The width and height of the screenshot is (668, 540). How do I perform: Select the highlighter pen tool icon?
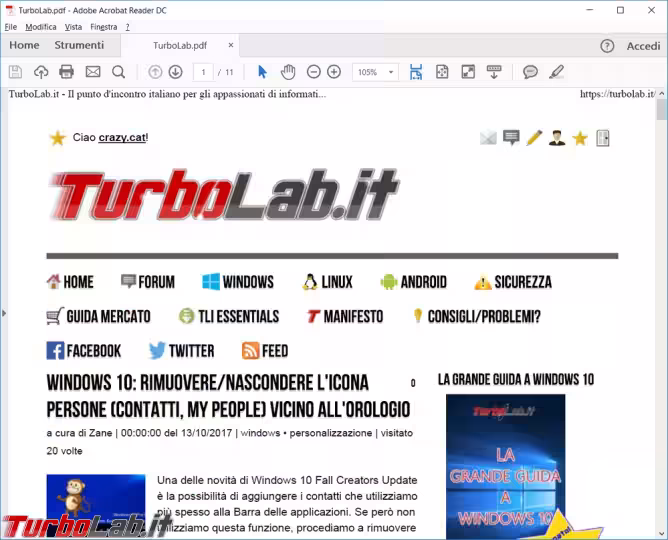[x=556, y=72]
